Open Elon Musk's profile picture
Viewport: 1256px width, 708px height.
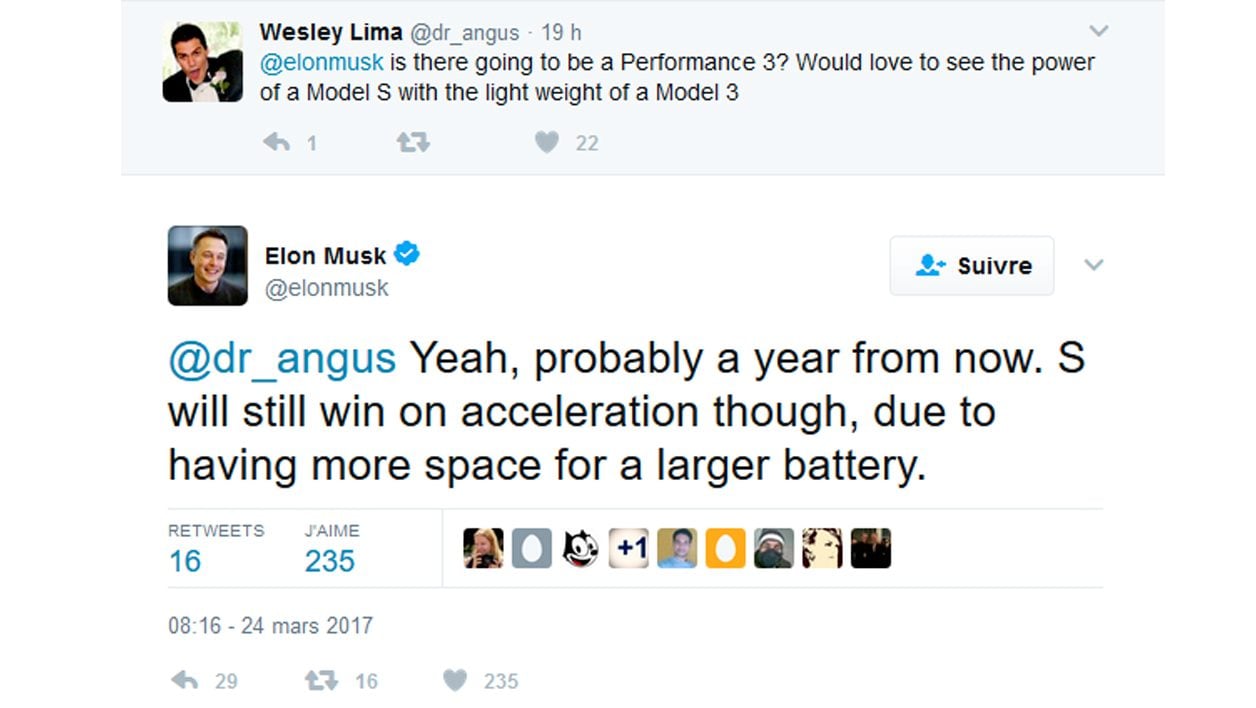coord(207,265)
